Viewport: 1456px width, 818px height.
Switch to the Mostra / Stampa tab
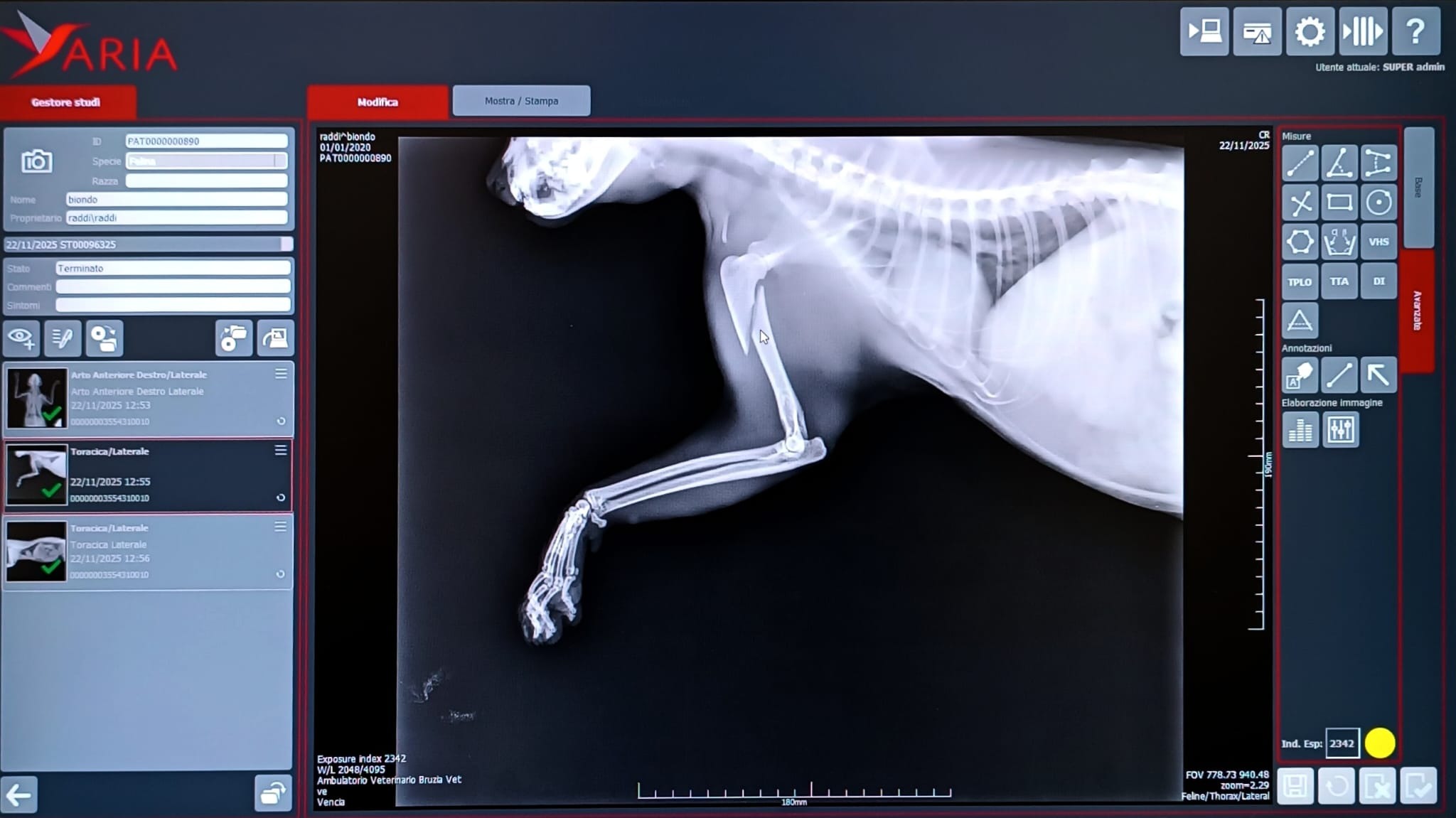click(x=521, y=101)
